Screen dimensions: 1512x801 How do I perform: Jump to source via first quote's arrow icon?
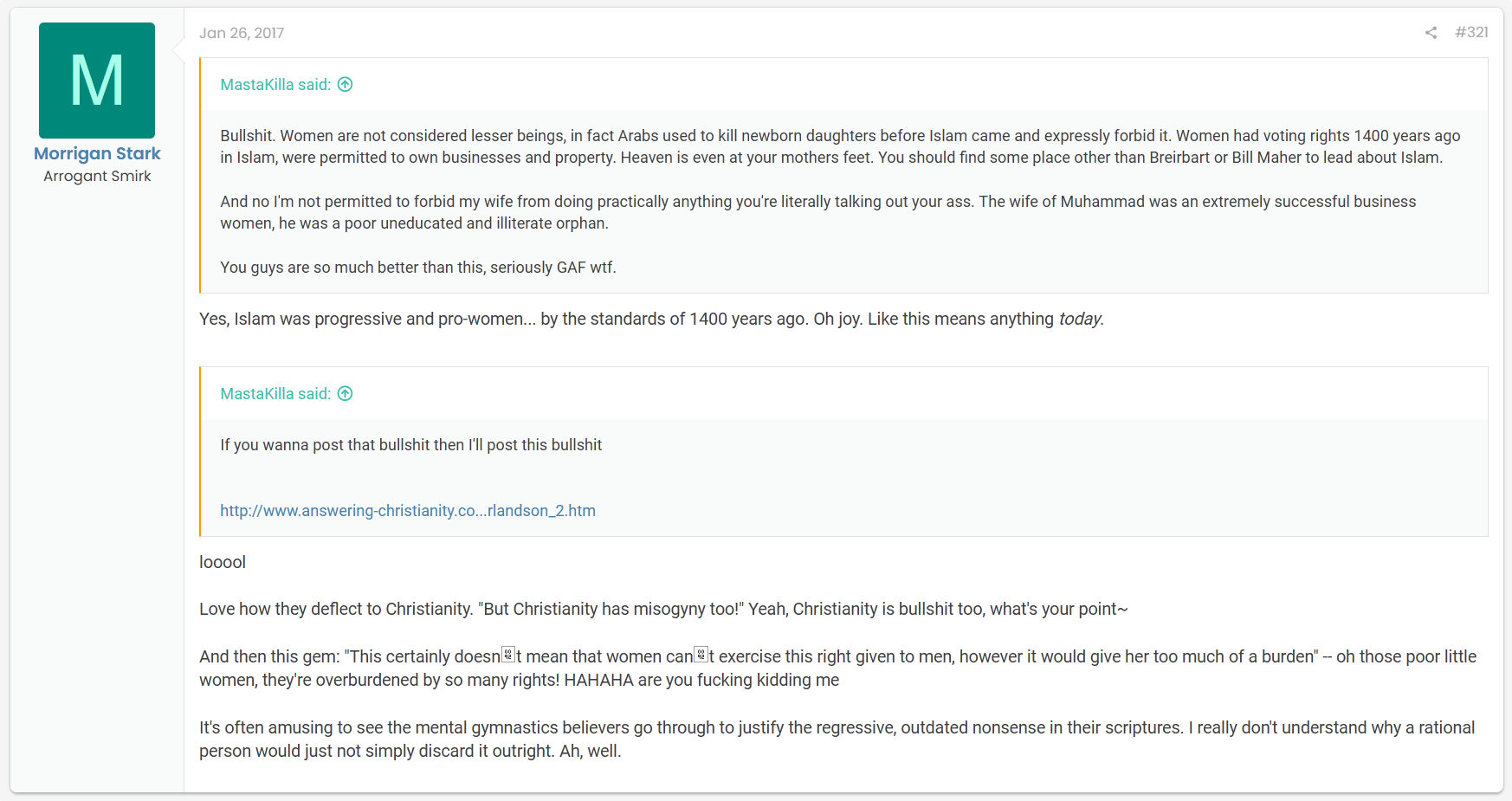point(345,84)
